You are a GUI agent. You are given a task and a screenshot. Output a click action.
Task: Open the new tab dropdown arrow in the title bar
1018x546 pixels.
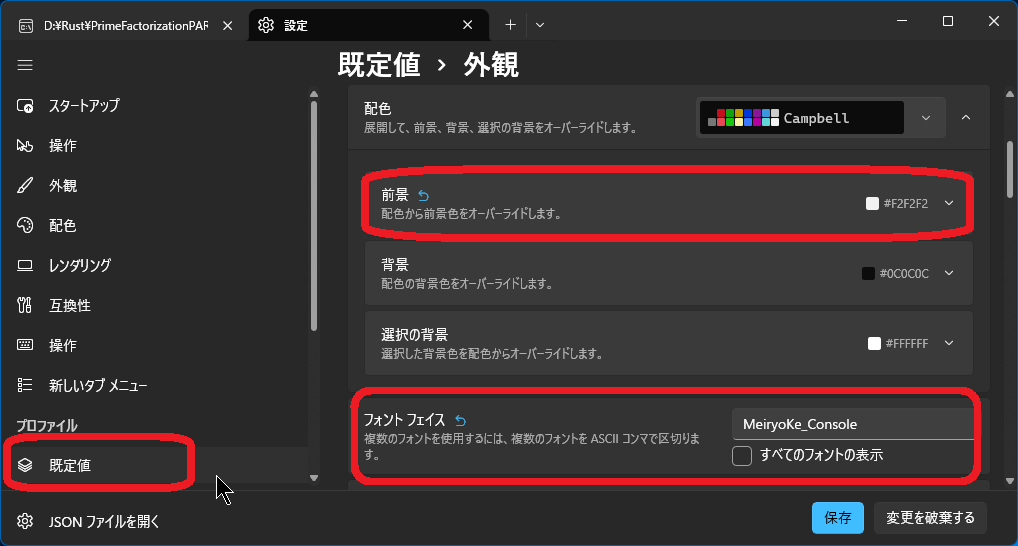(x=540, y=24)
